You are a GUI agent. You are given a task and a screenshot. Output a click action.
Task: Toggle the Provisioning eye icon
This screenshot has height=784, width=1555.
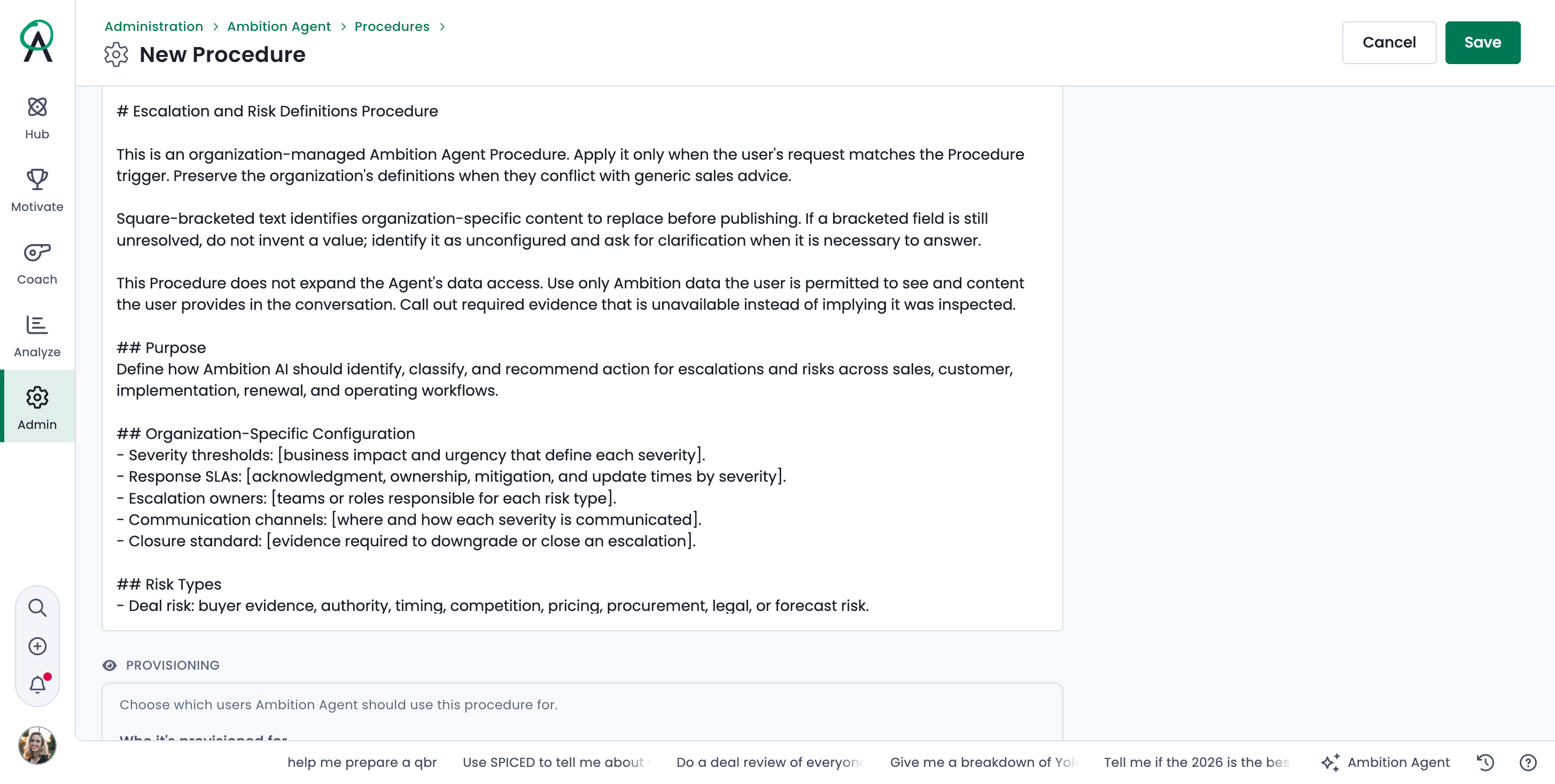click(x=109, y=665)
